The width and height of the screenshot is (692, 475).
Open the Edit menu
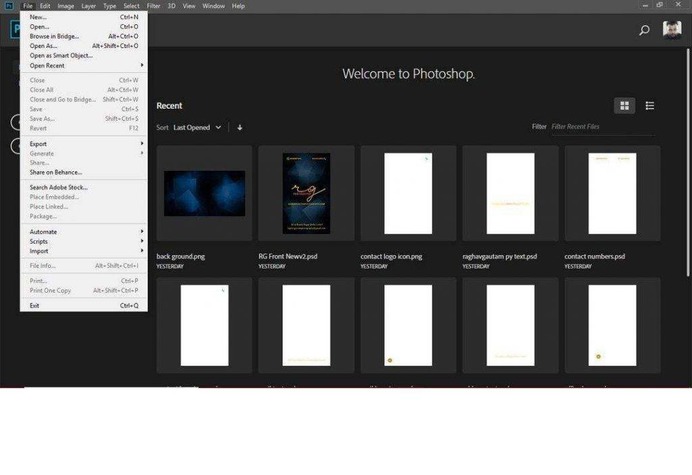(45, 6)
